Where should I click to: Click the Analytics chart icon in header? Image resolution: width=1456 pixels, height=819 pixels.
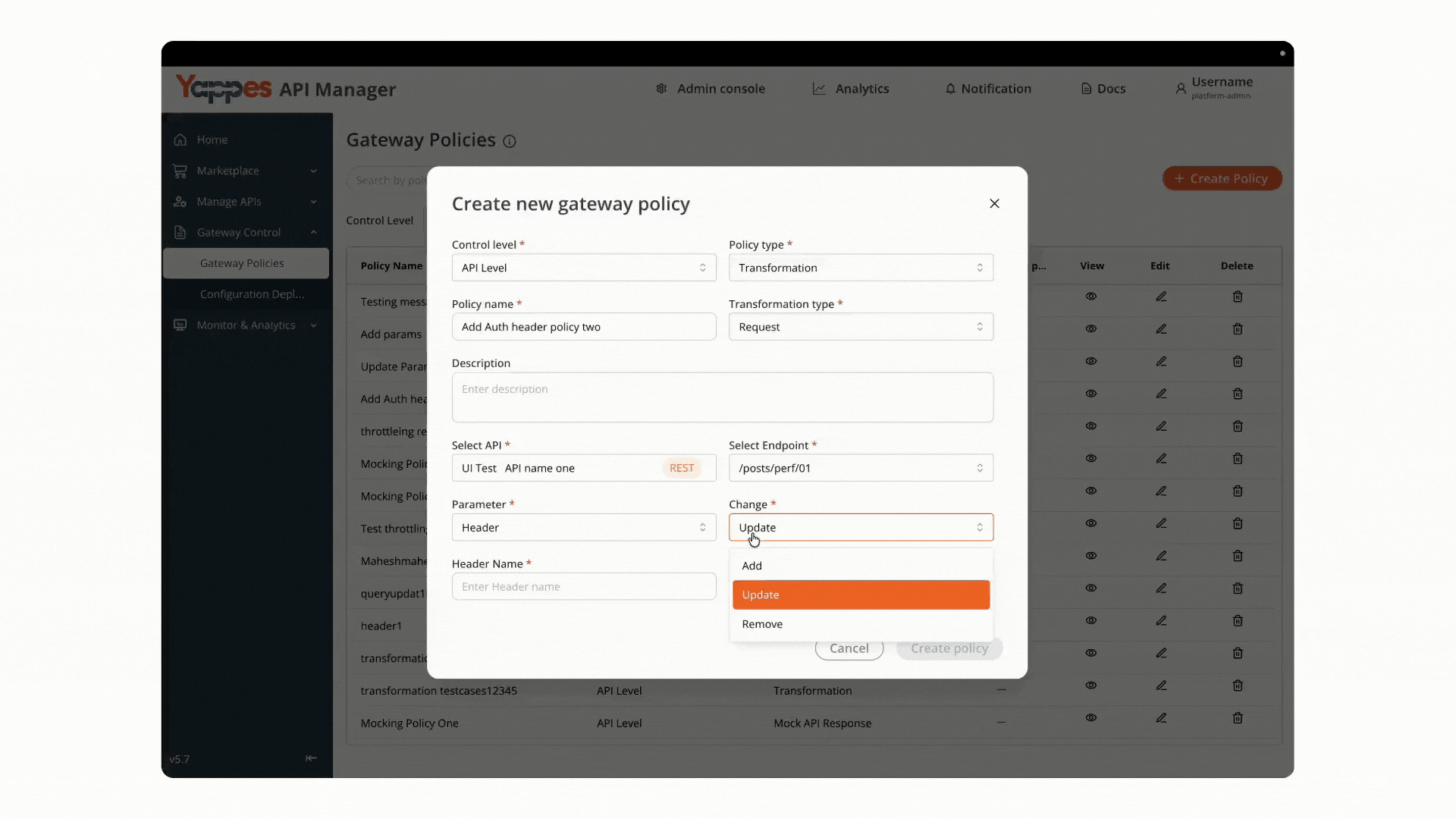(819, 89)
